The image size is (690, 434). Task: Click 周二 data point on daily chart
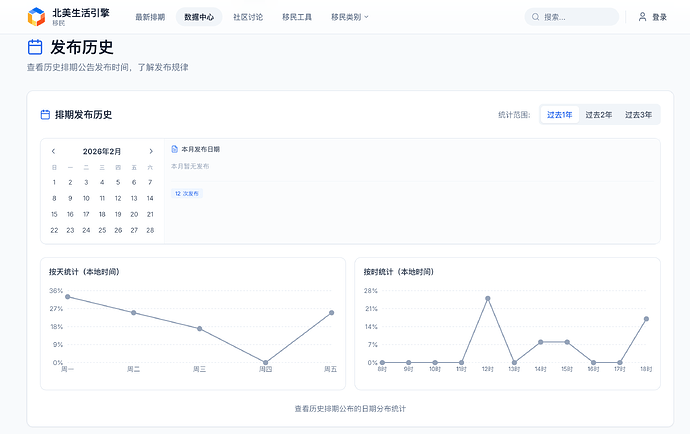(134, 313)
